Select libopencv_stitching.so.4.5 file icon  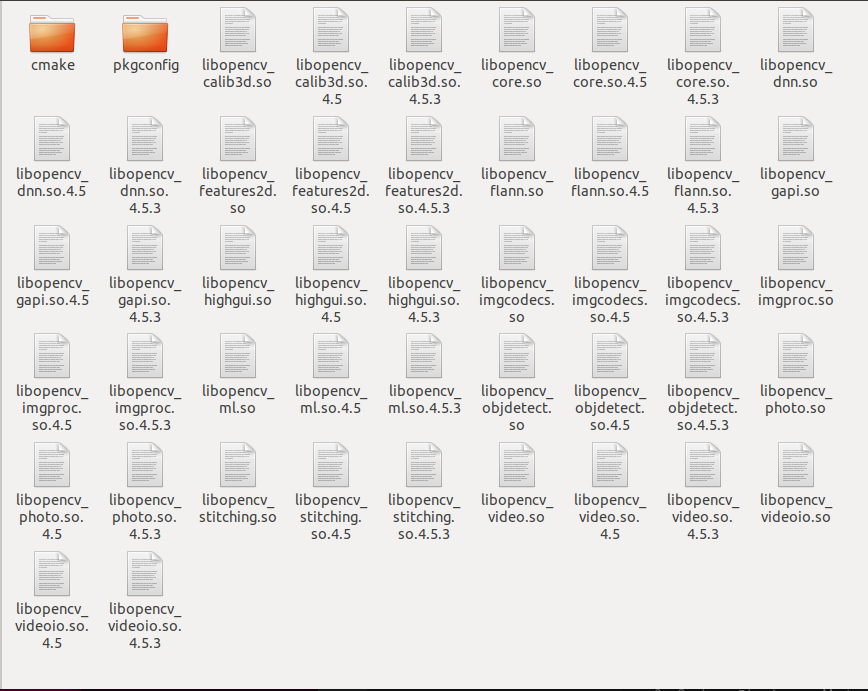point(331,465)
